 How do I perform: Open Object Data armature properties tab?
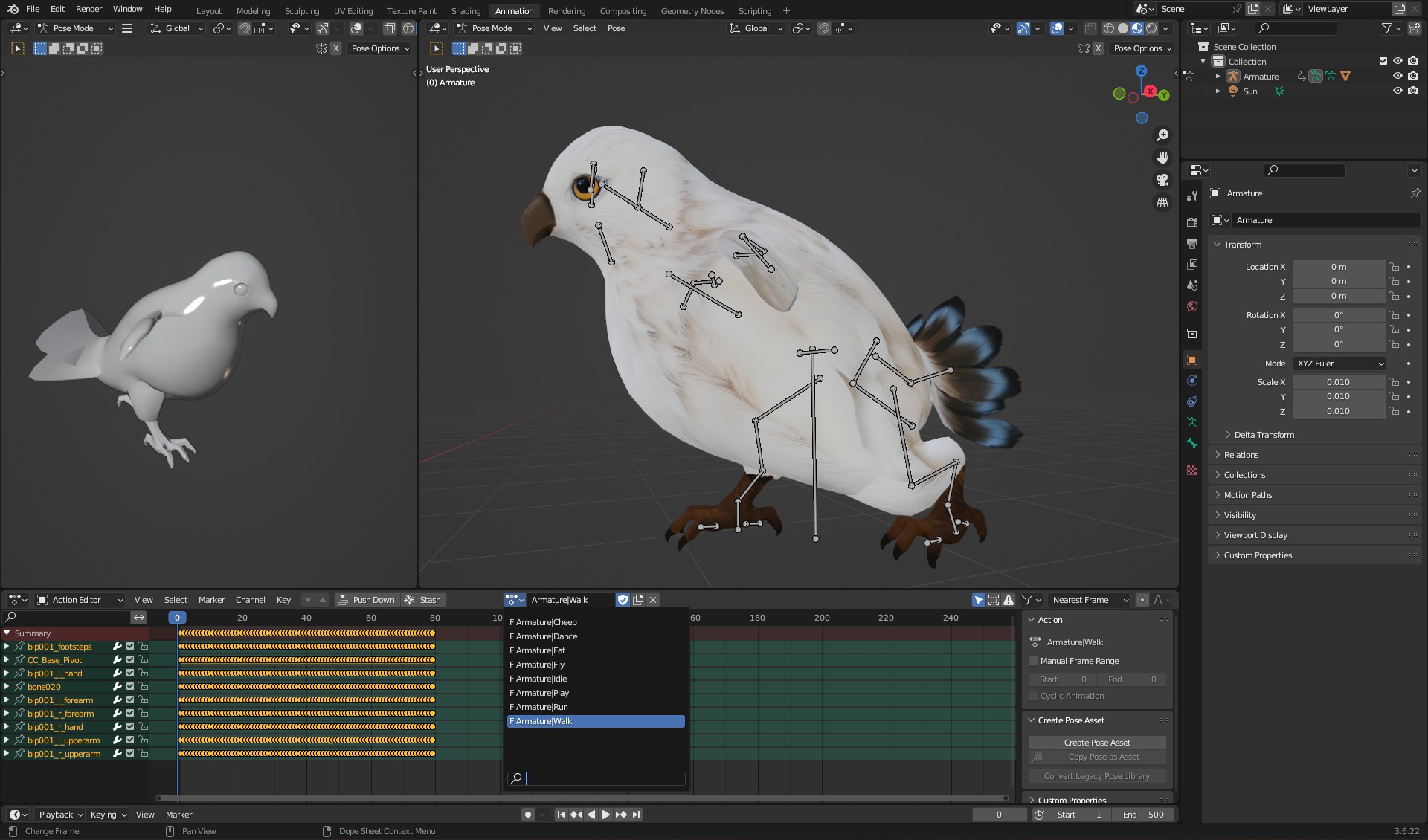click(x=1192, y=422)
